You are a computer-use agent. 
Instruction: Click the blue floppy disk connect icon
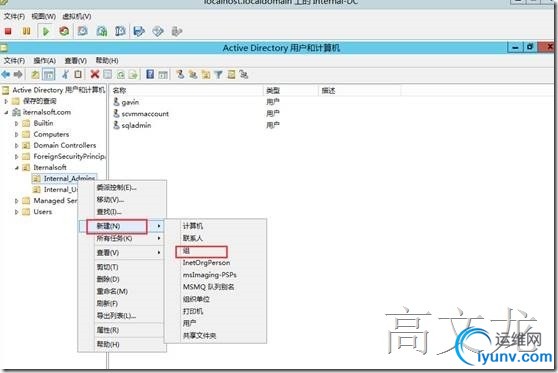coord(139,31)
